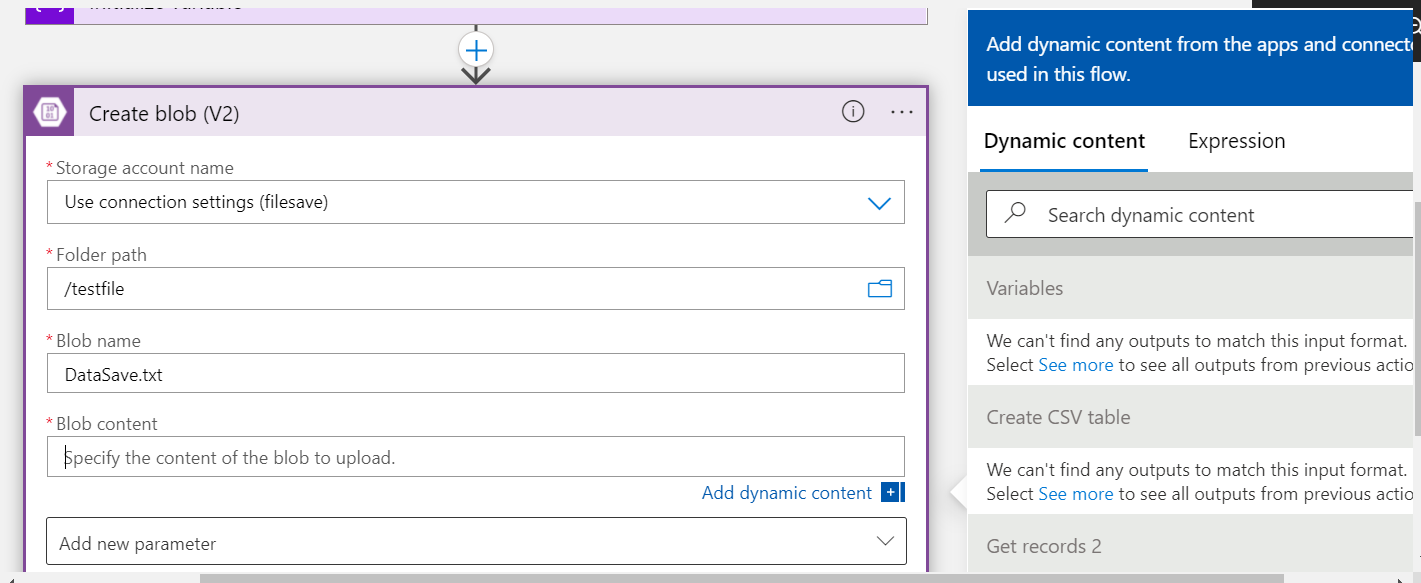Image resolution: width=1421 pixels, height=583 pixels.
Task: Click See more under Variables
Action: coord(1075,364)
